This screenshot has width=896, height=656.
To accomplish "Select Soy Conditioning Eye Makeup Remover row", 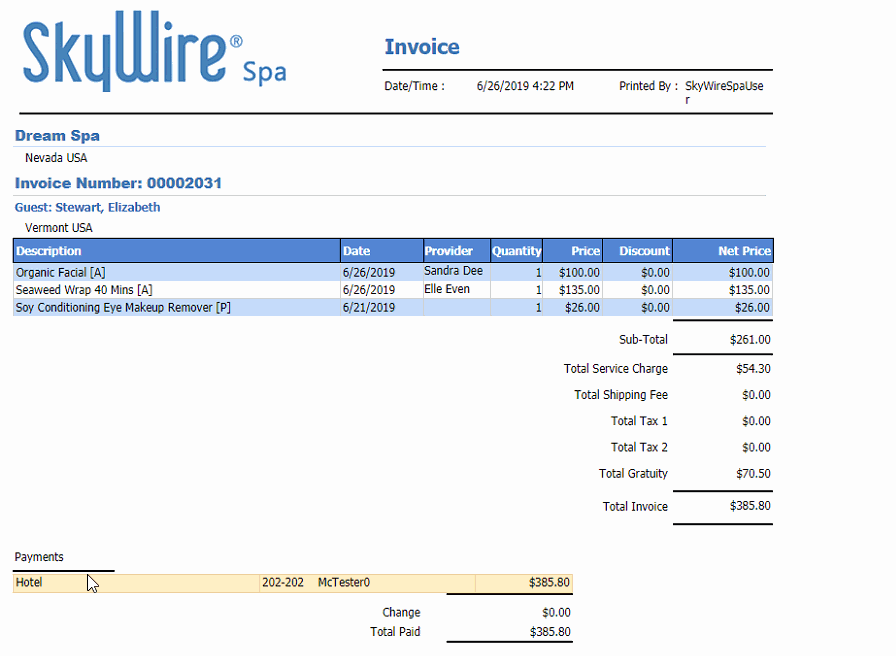I will pyautogui.click(x=123, y=308).
